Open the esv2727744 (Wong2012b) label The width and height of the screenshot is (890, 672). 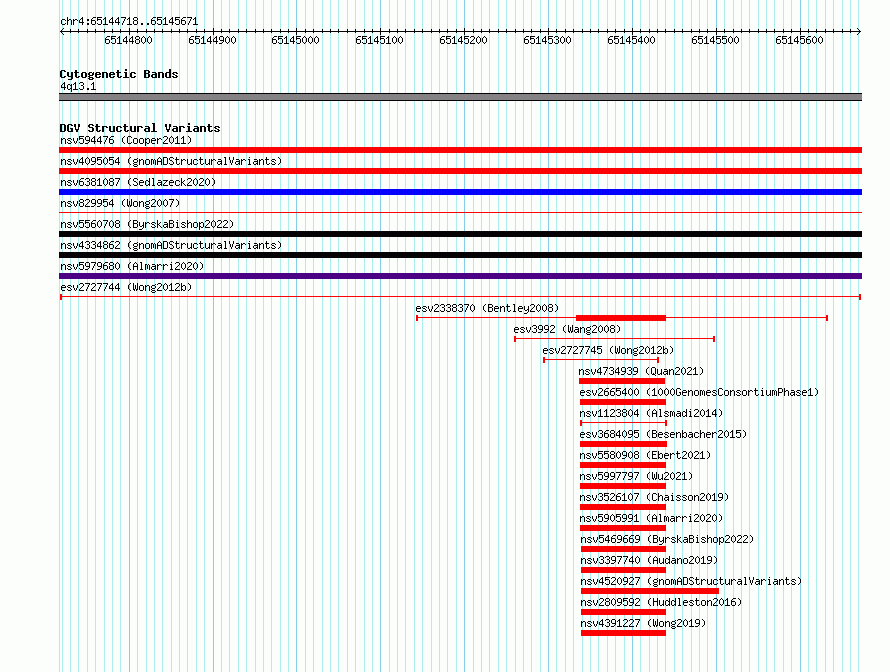tap(126, 287)
